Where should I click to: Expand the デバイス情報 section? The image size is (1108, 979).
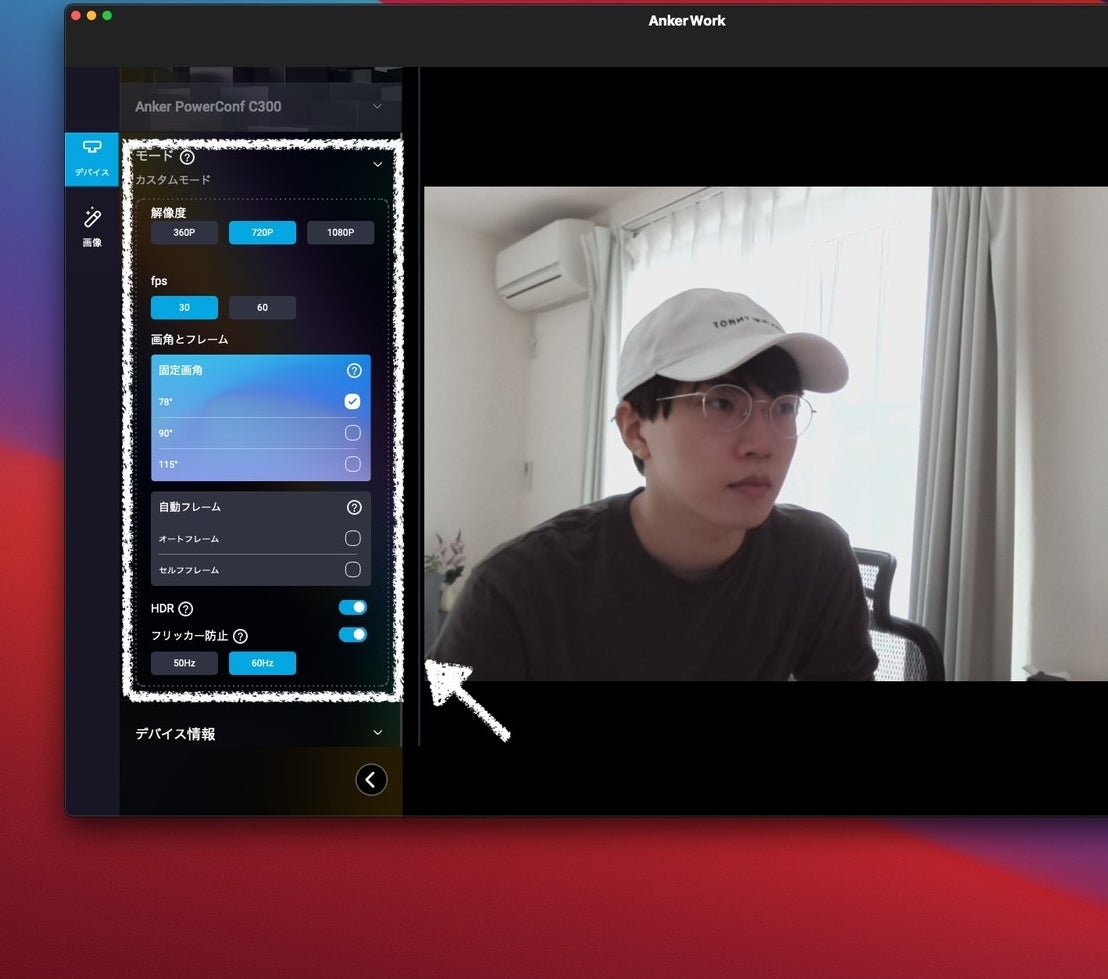coord(377,733)
